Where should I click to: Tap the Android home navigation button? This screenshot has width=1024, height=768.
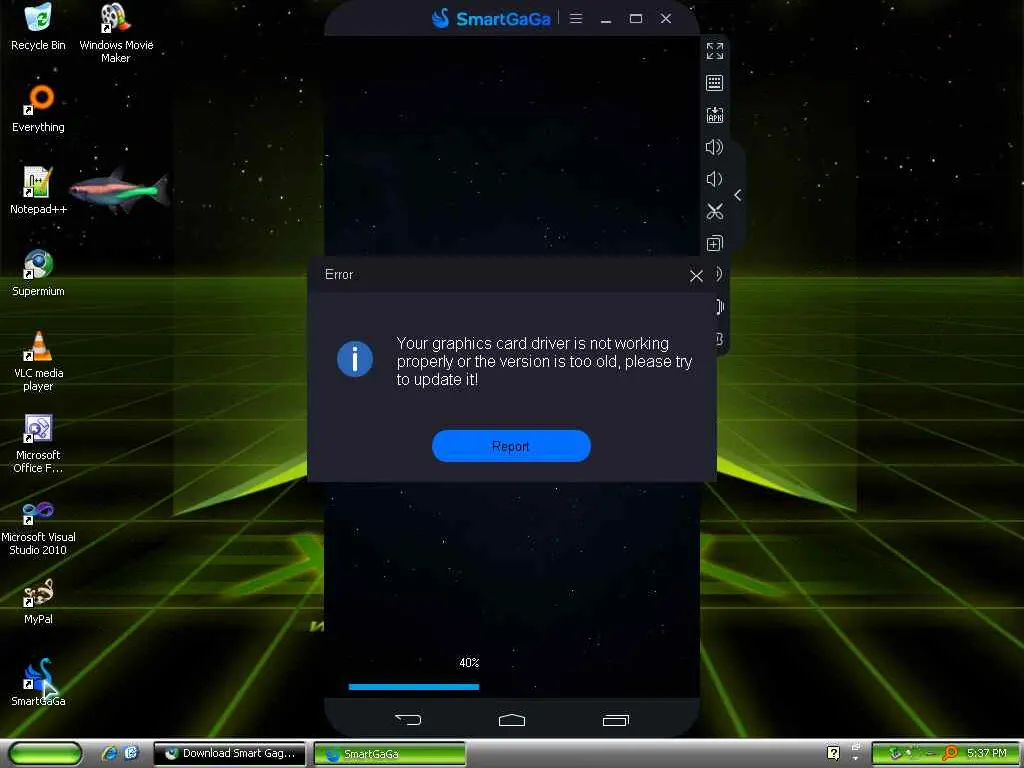point(512,720)
